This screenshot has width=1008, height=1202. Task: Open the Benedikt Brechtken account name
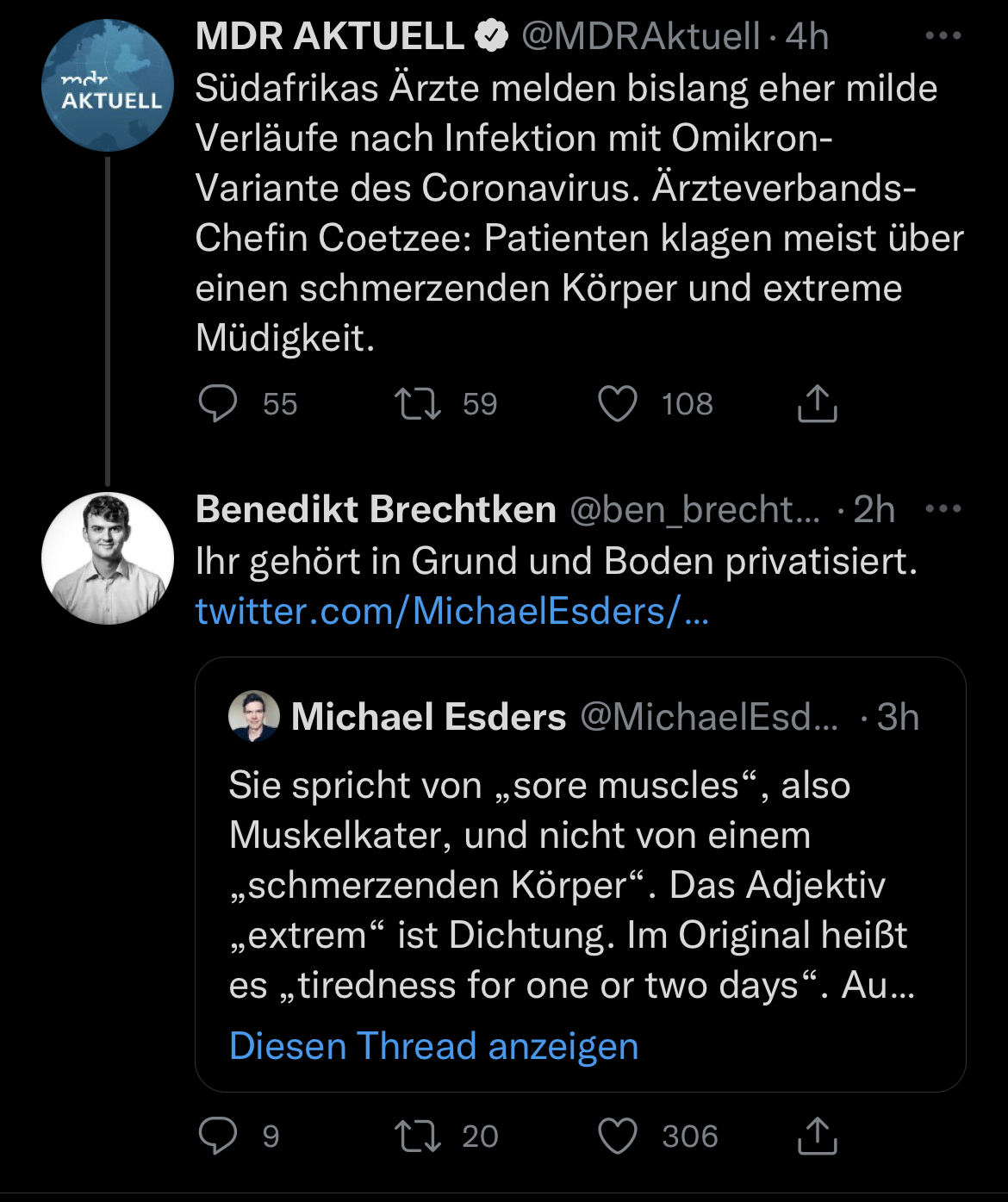pos(376,509)
